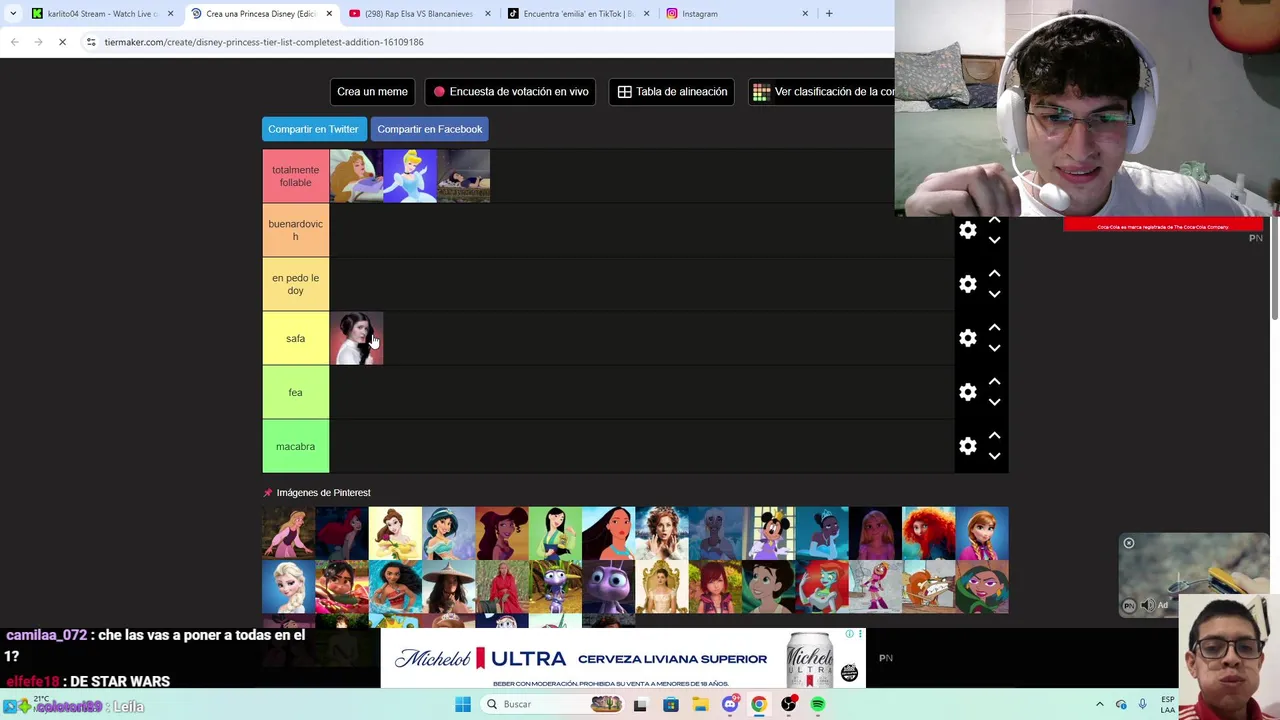Select the macabra green tier label
Viewport: 1280px width, 720px height.
tap(295, 446)
